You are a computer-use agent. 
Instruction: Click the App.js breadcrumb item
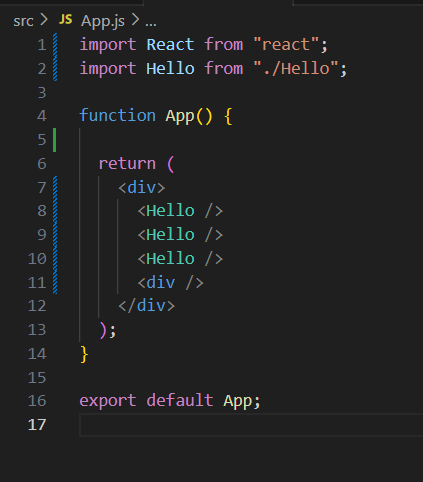click(x=103, y=21)
